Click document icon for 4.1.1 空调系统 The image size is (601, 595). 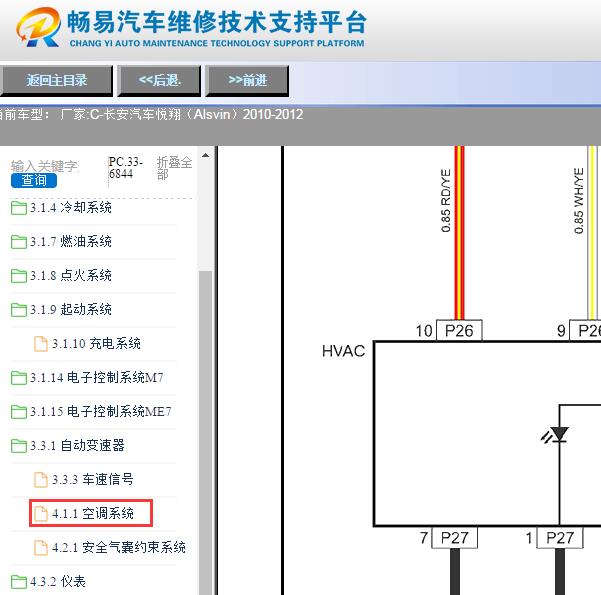[41, 514]
